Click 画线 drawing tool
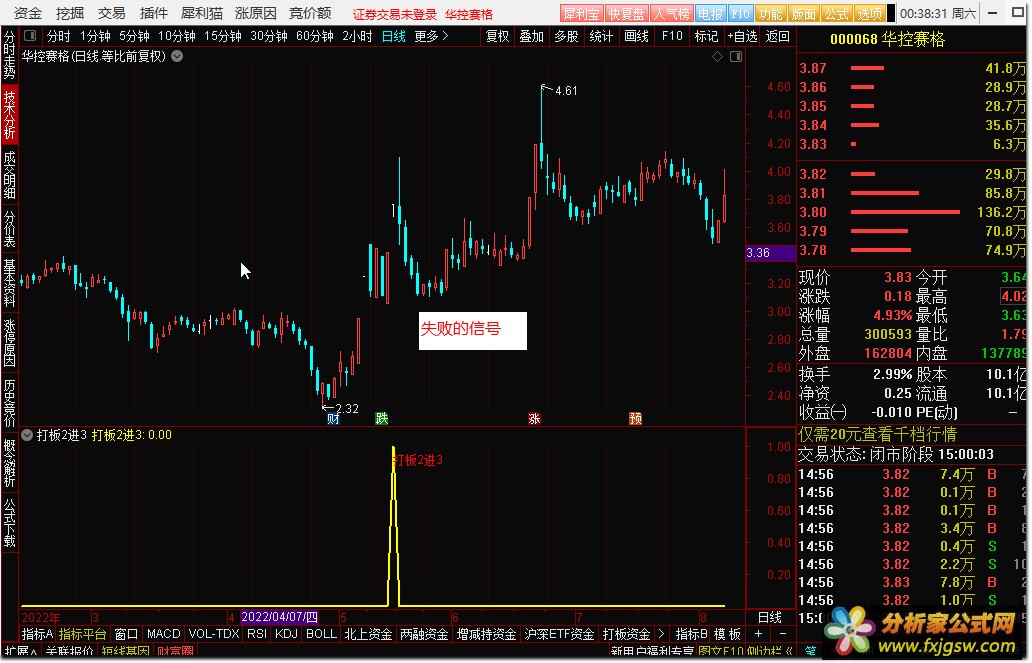This screenshot has height=663, width=1032. point(636,36)
